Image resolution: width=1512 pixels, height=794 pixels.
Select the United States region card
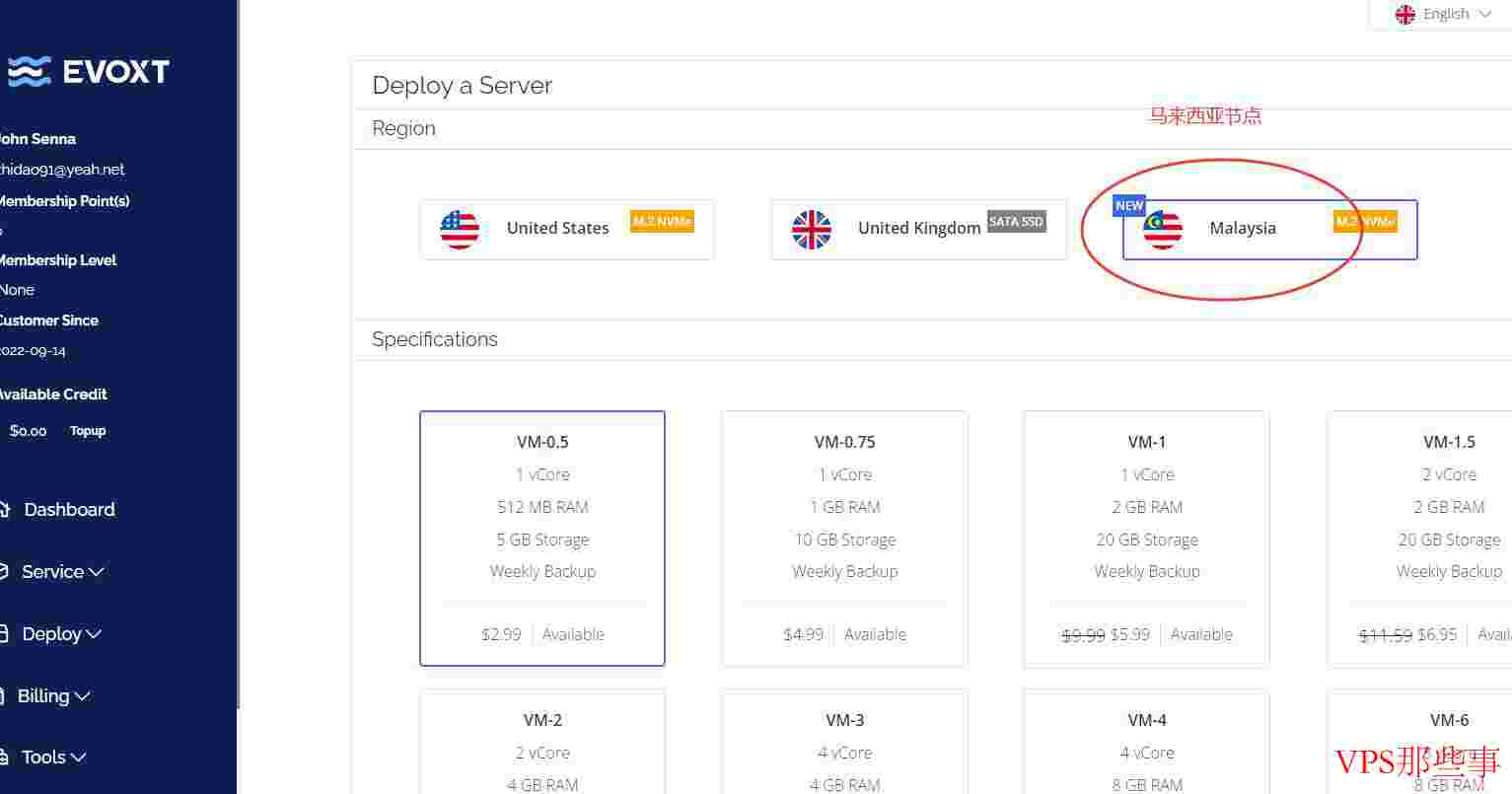pos(567,230)
